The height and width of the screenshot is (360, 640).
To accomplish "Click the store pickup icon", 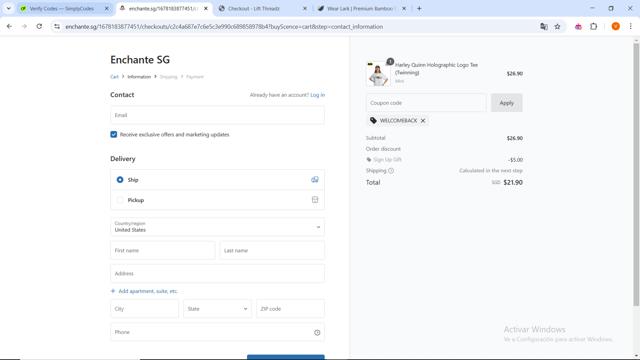I will pos(315,200).
